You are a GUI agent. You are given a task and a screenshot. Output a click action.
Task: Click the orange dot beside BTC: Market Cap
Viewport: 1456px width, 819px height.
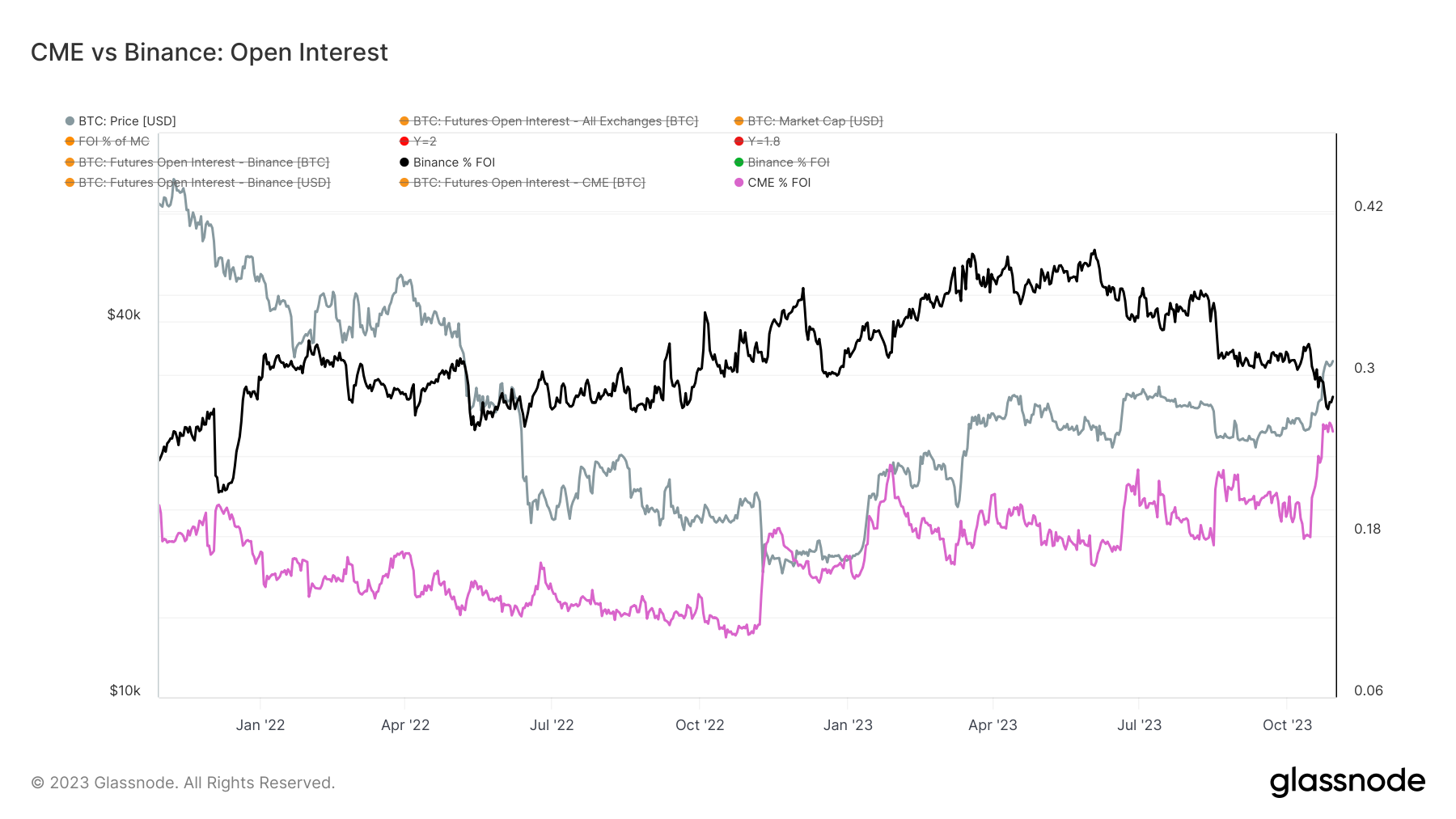(739, 121)
